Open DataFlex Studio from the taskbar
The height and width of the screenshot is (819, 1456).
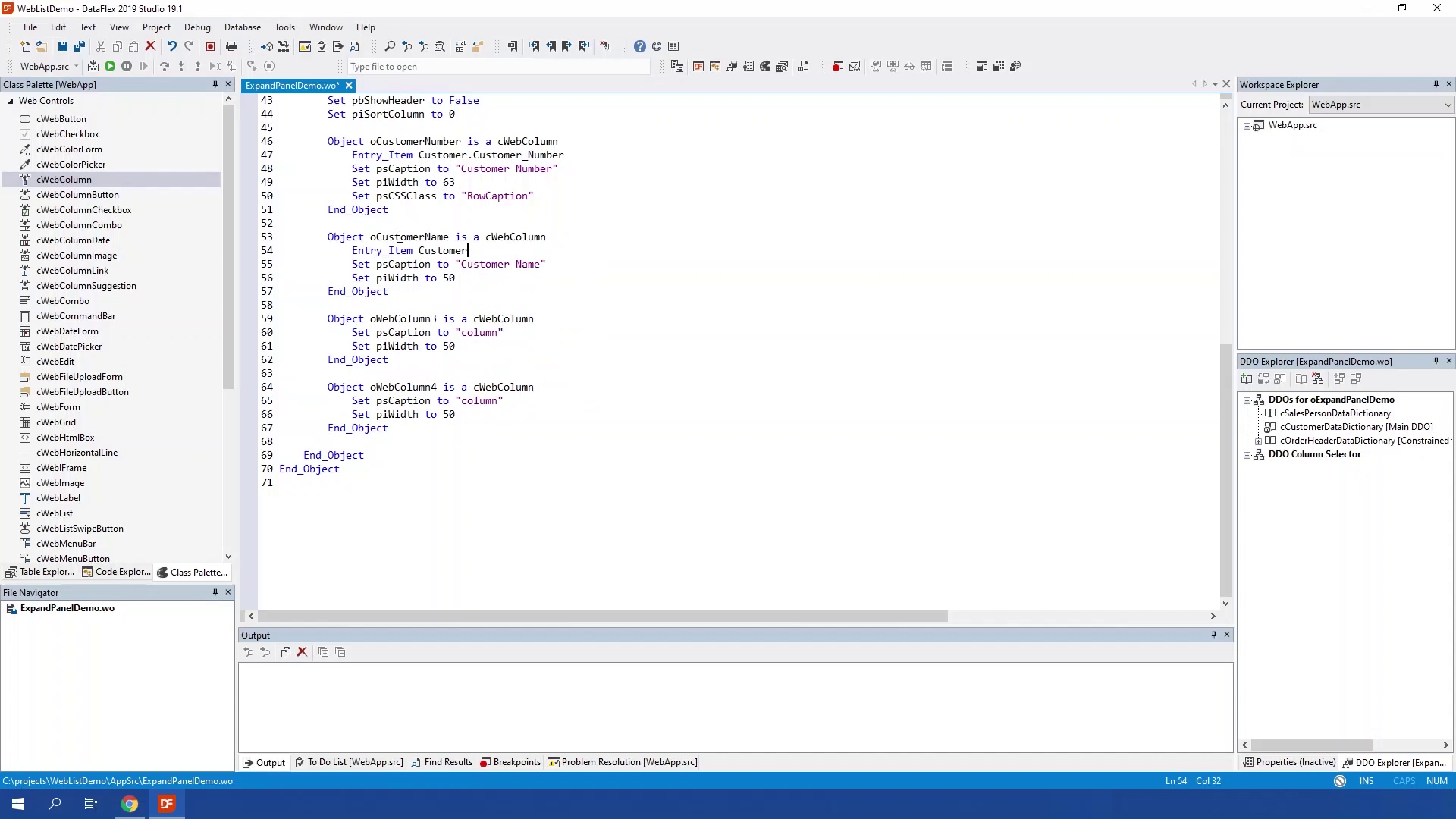click(166, 804)
